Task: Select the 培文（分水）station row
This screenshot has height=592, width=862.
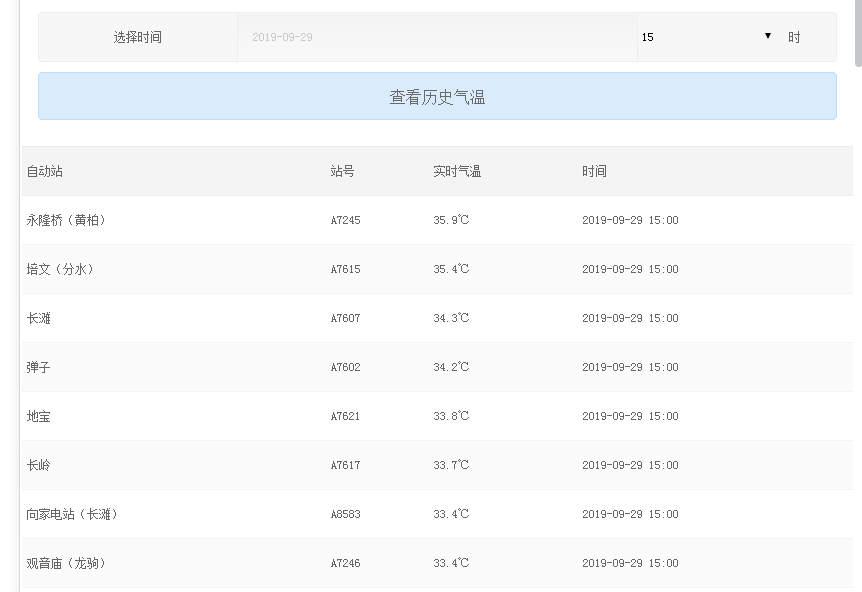Action: 60,269
